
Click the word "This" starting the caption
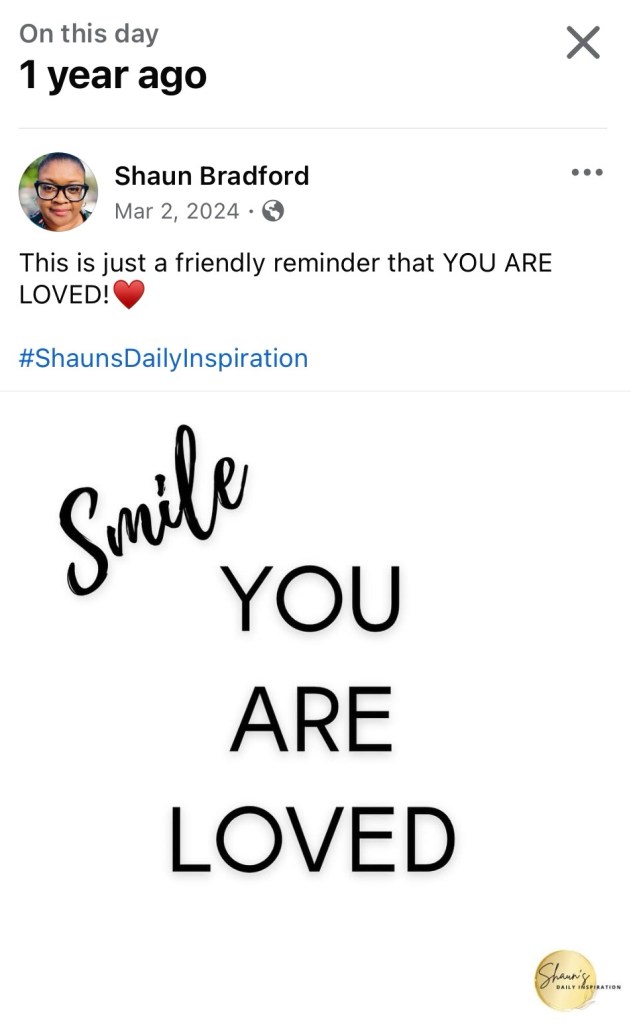41,264
